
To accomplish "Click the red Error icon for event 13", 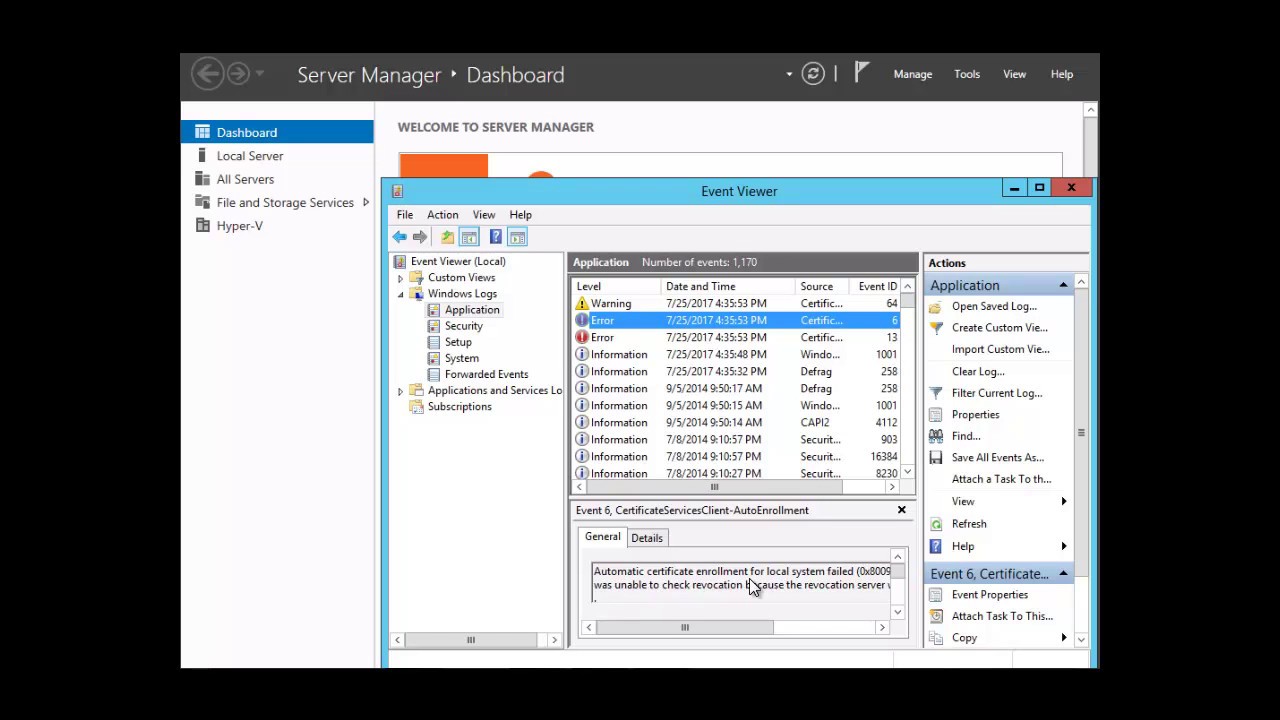I will (582, 337).
